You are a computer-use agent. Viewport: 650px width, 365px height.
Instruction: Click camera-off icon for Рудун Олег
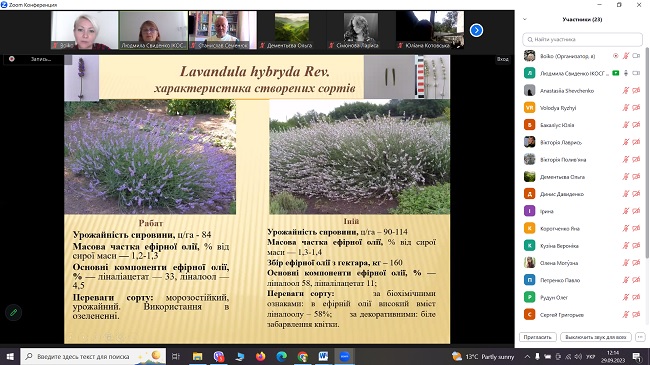pos(636,297)
